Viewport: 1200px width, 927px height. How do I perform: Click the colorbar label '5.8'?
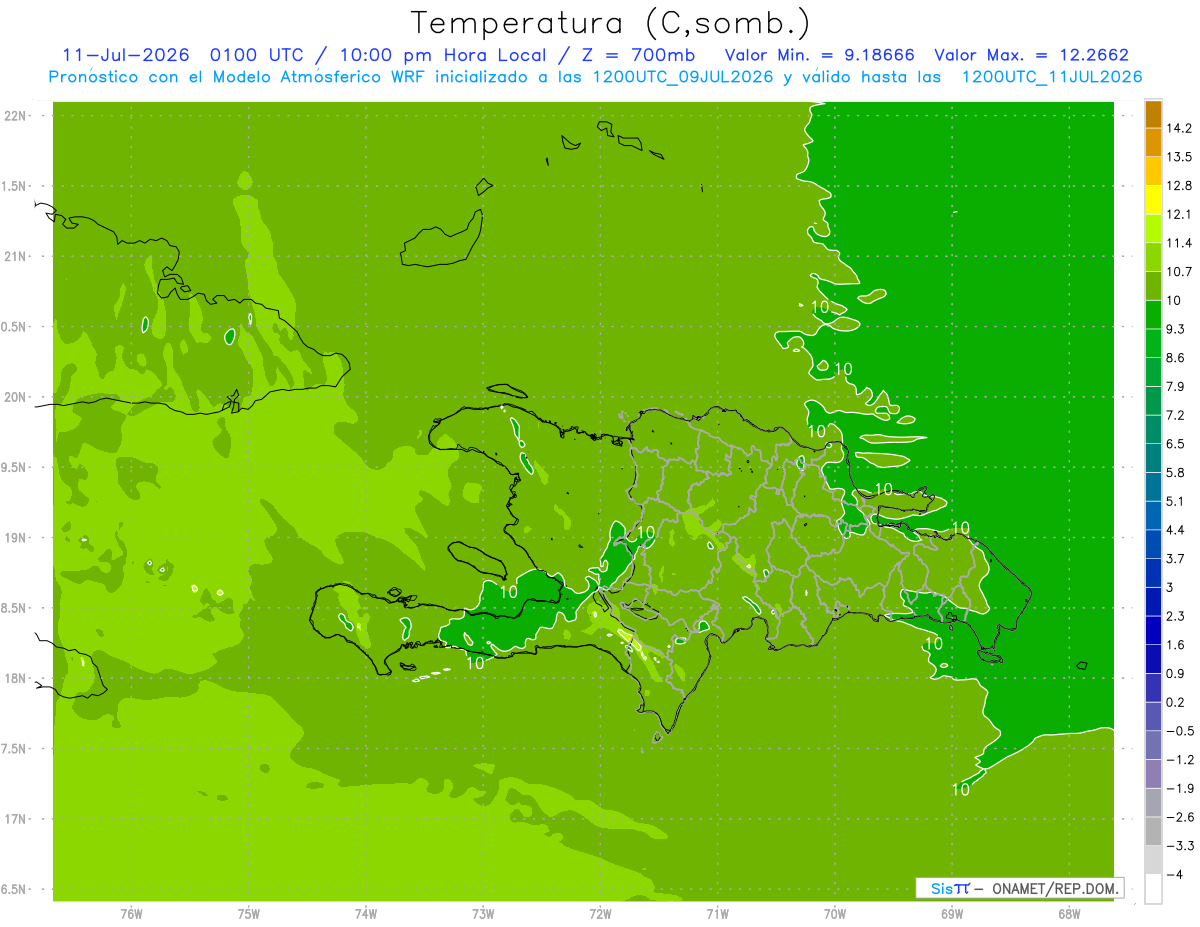tap(1175, 472)
